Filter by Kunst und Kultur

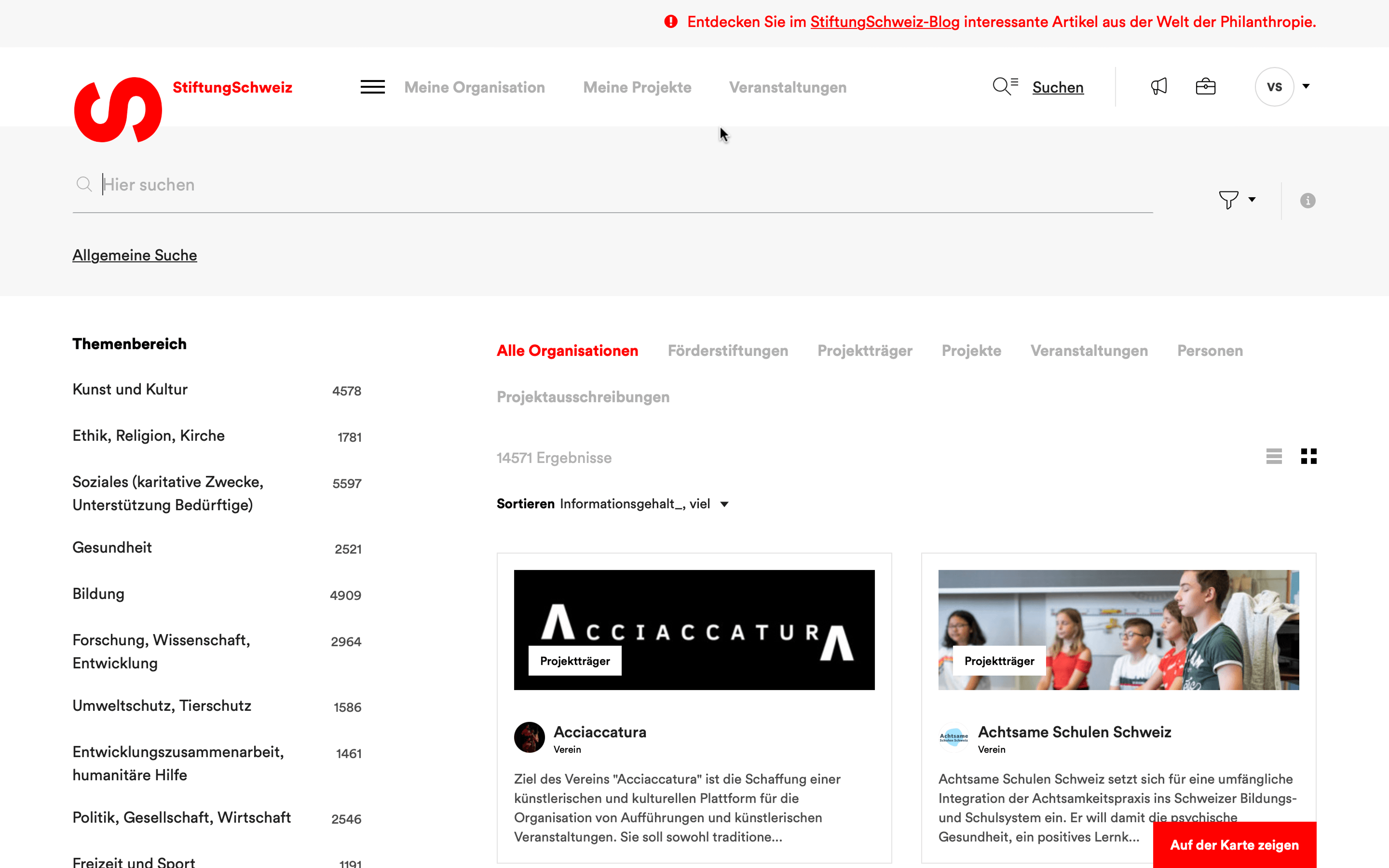point(130,390)
